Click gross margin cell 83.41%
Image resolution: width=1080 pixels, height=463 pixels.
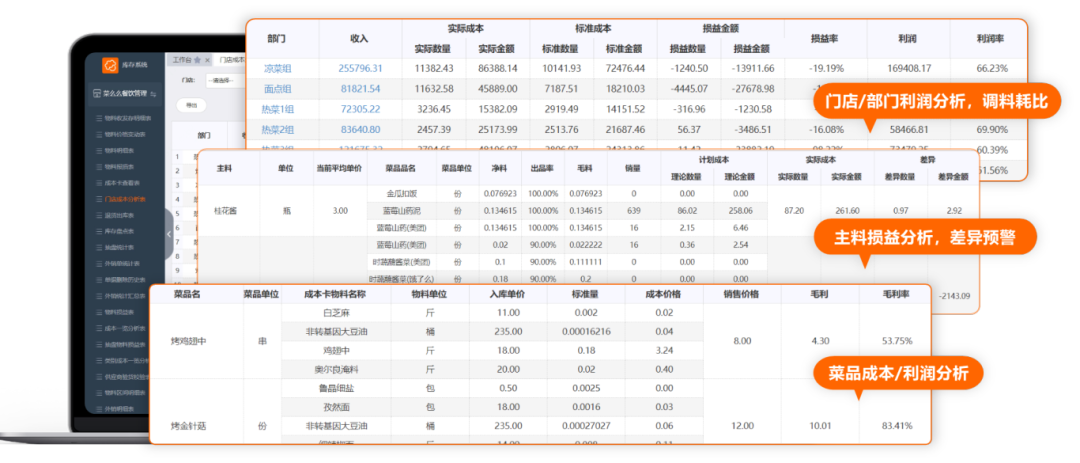[x=897, y=426]
